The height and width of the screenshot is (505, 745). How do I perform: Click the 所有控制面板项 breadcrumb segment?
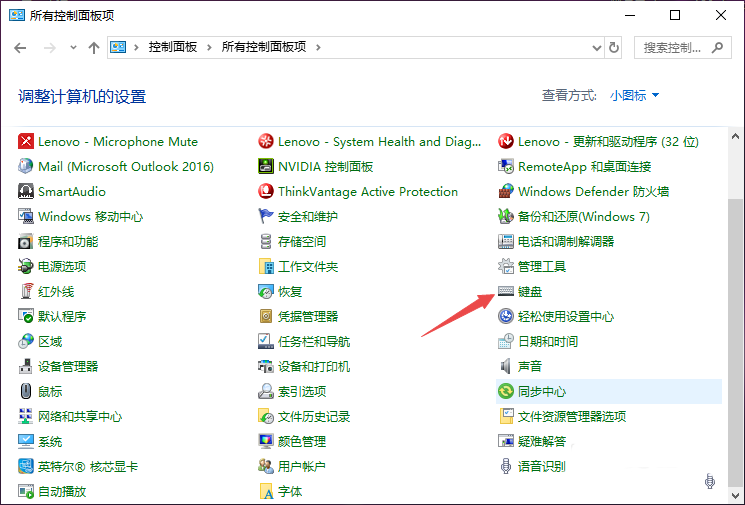(264, 47)
